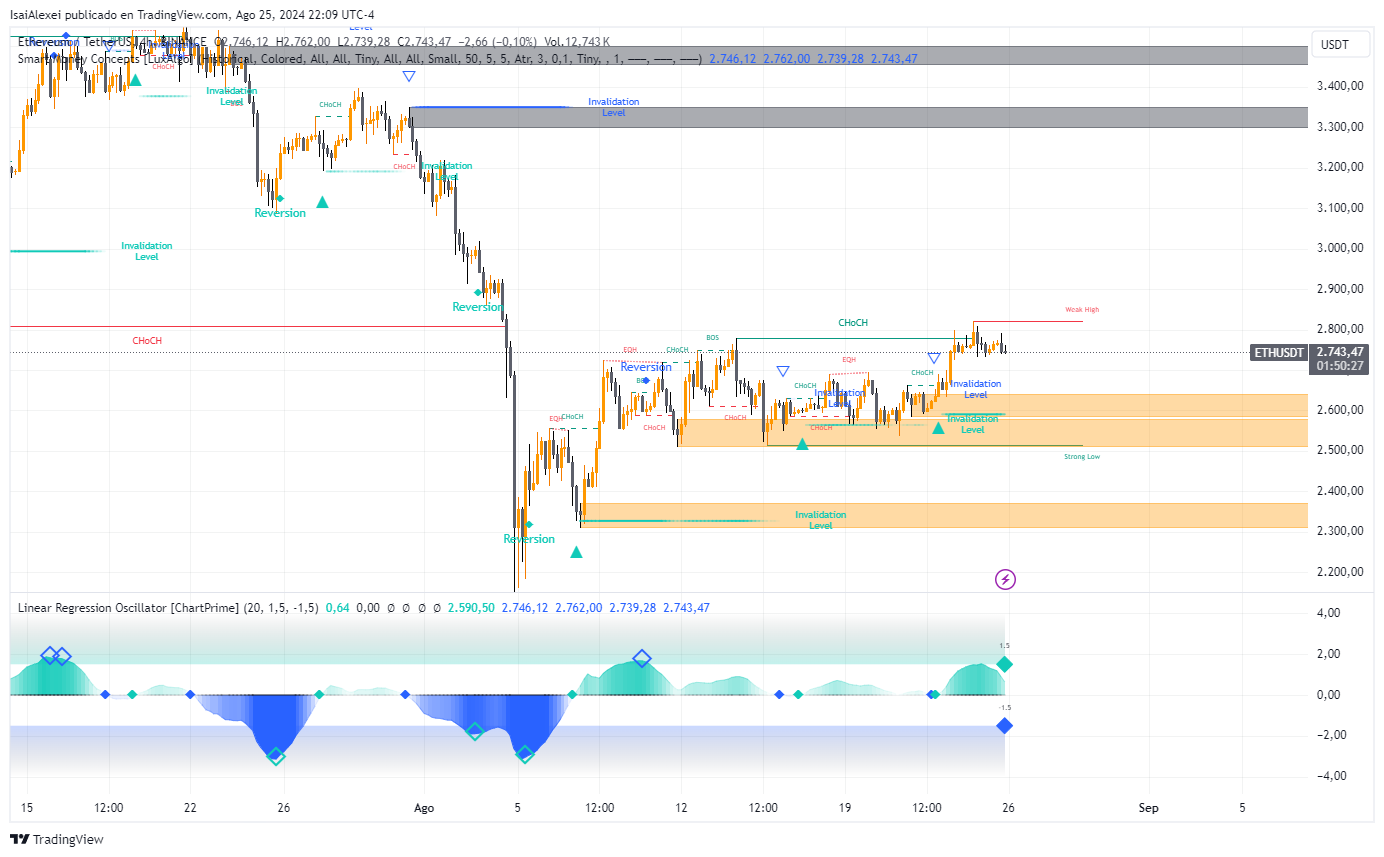Viewport: 1384px width, 857px height.
Task: Click the 2.500,00 price axis label
Action: [x=1341, y=450]
